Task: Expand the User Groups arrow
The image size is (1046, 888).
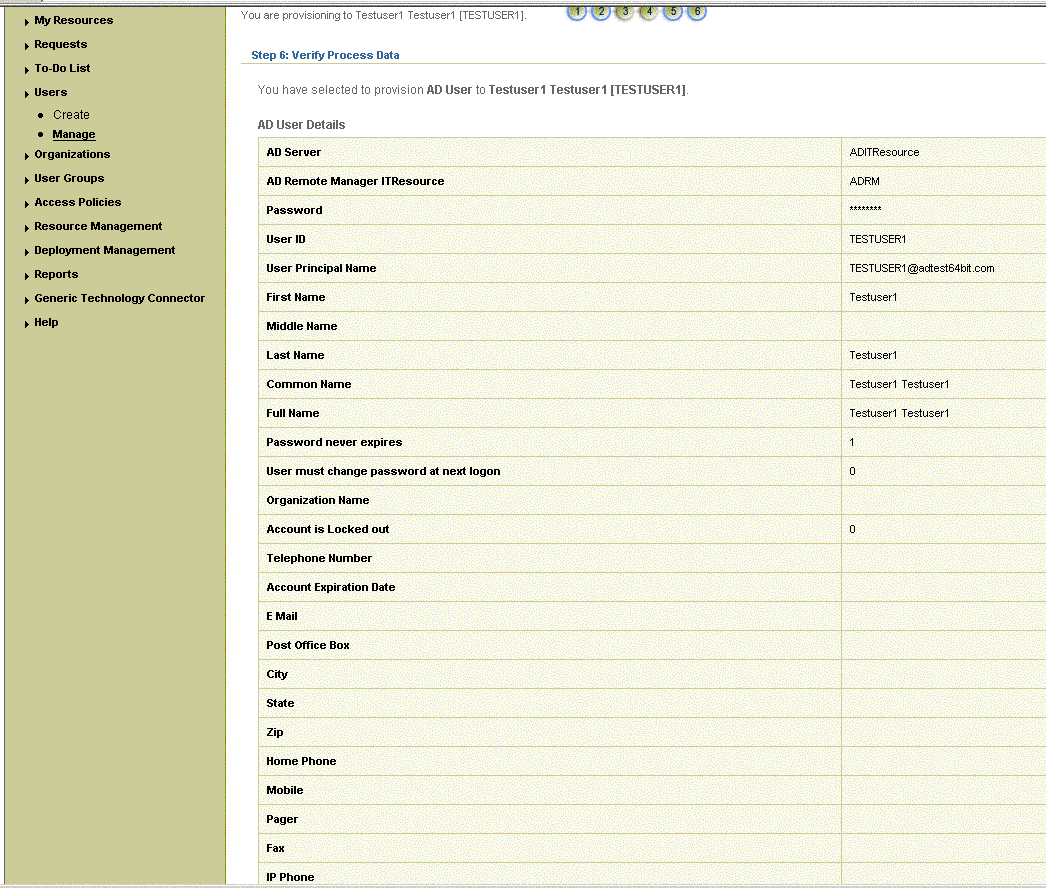Action: (27, 180)
